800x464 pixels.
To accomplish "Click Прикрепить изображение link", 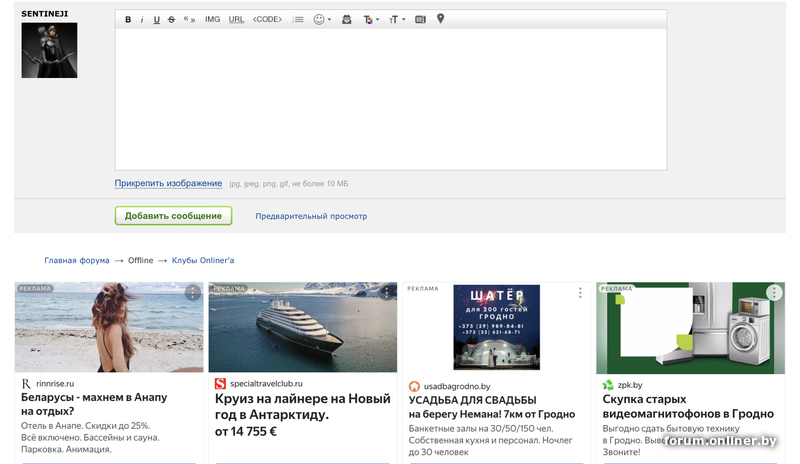I will pos(168,183).
